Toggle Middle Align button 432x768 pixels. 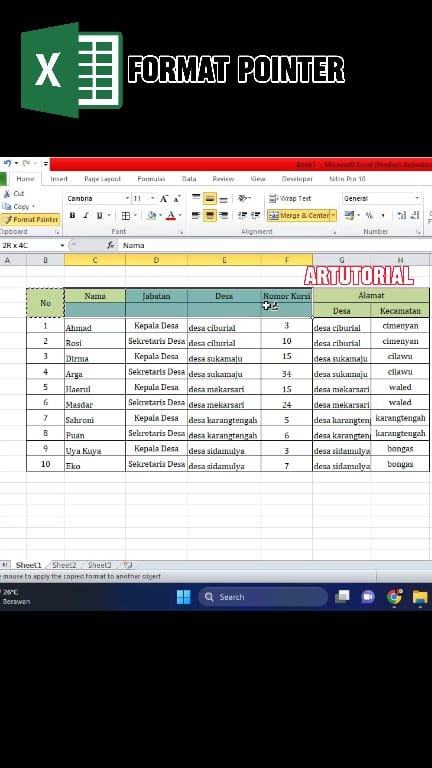pyautogui.click(x=210, y=198)
